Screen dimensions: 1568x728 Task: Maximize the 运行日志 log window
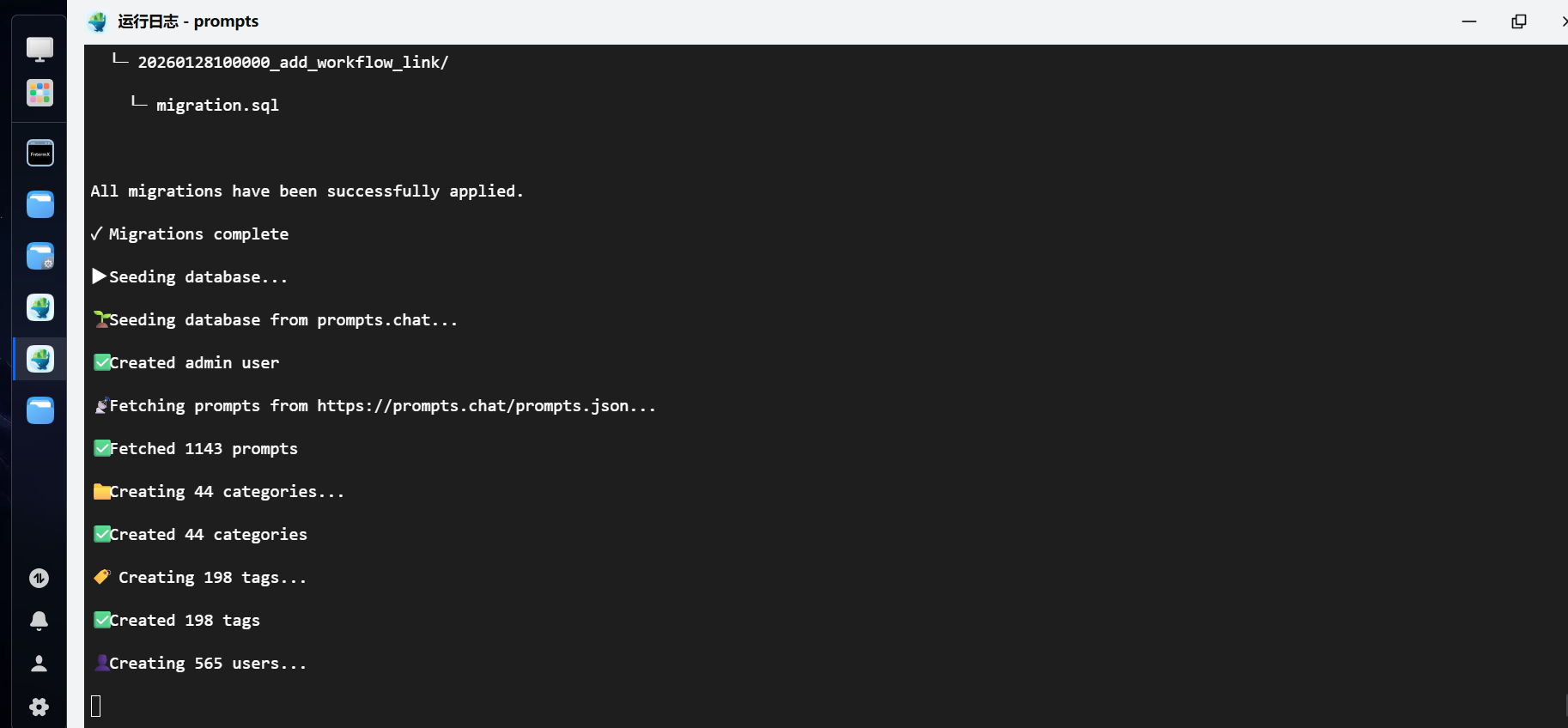tap(1519, 21)
